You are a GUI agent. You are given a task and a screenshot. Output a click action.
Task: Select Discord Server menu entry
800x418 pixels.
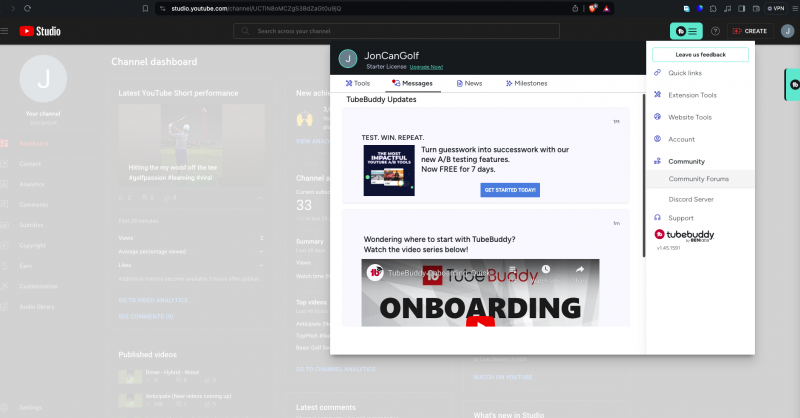pos(690,199)
